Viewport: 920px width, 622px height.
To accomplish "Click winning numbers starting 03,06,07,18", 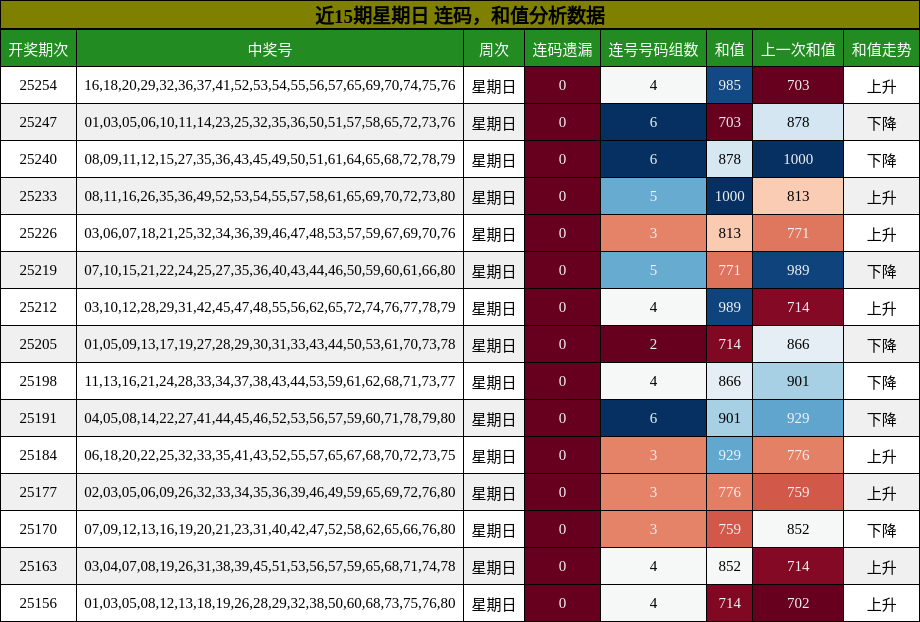I will pyautogui.click(x=270, y=233).
